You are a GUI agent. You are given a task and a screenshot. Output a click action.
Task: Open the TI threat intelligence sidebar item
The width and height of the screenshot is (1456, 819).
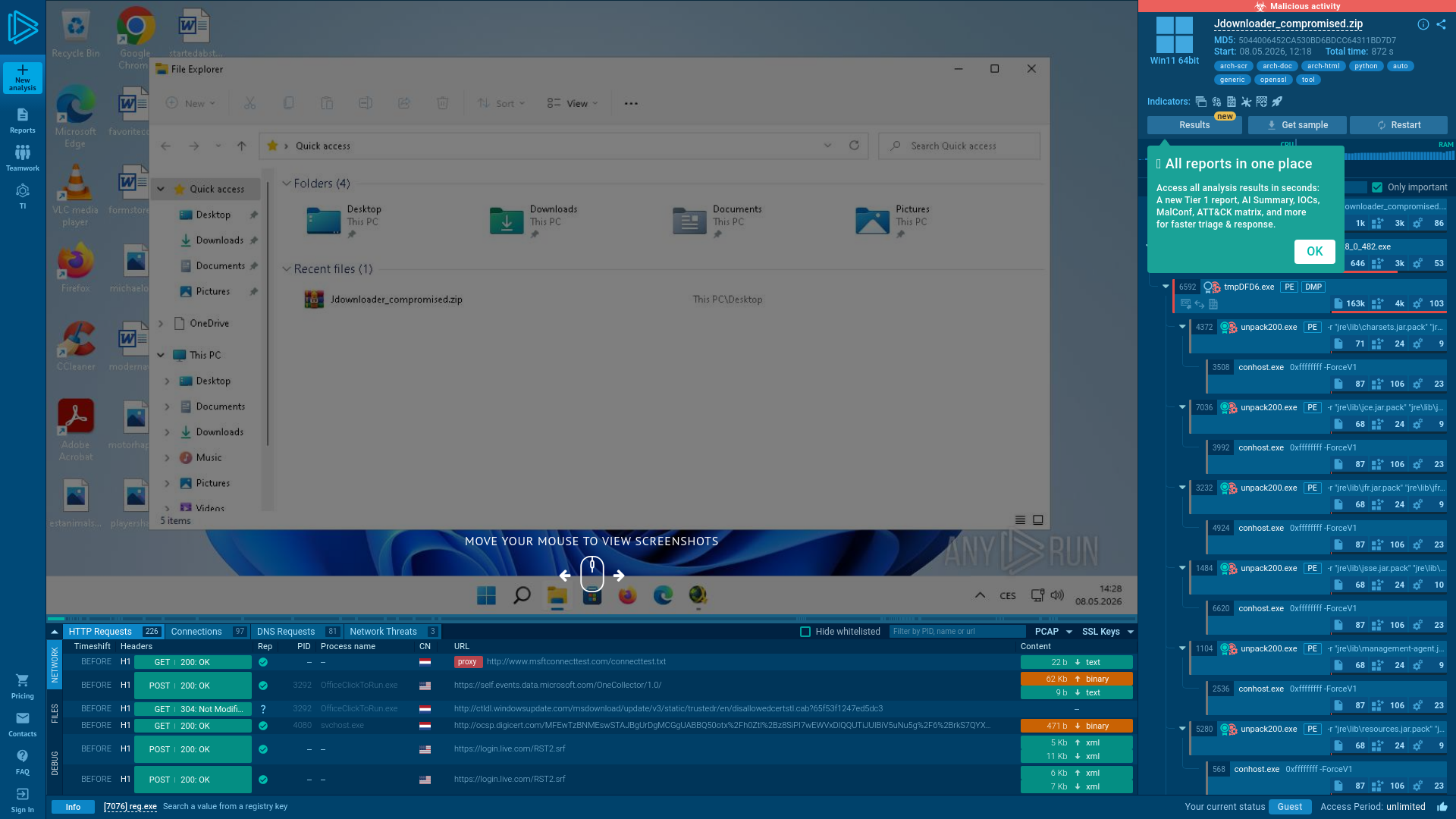tap(23, 196)
